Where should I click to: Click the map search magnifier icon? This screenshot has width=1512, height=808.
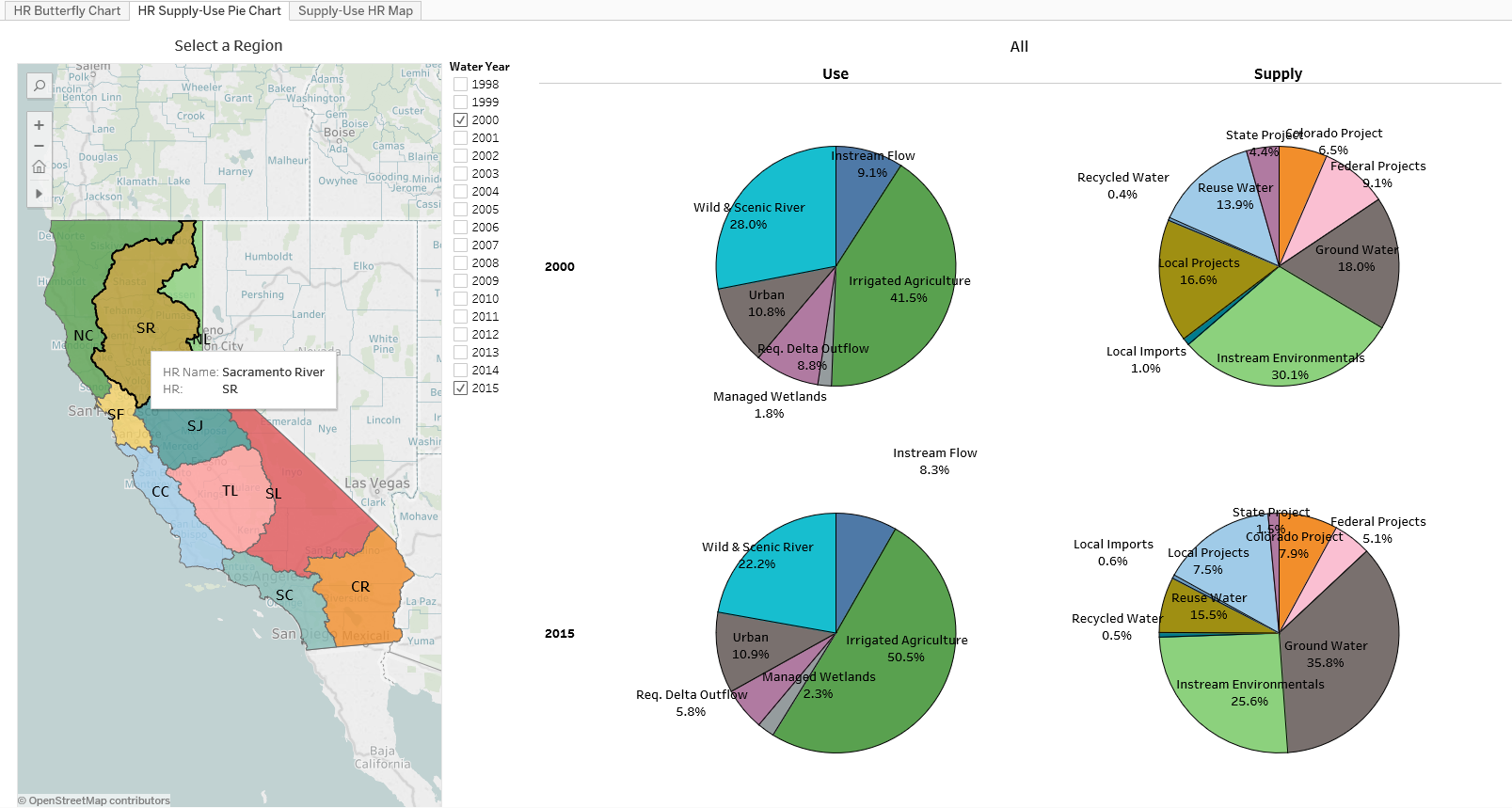40,86
